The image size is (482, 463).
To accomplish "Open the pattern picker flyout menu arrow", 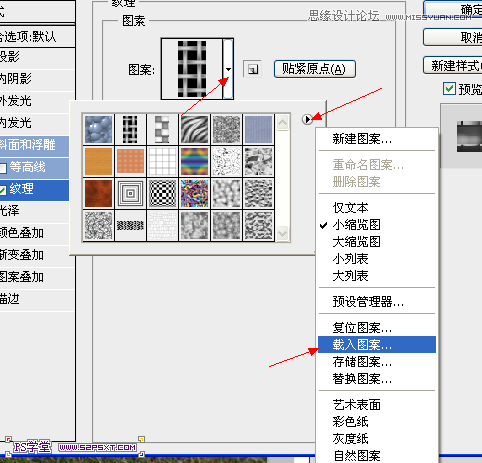I will point(307,119).
